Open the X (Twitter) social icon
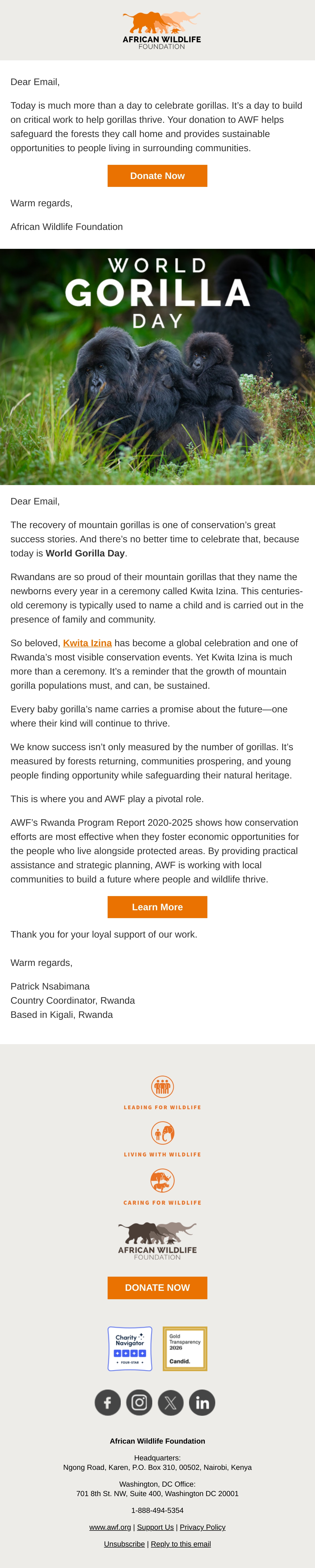 171,1402
